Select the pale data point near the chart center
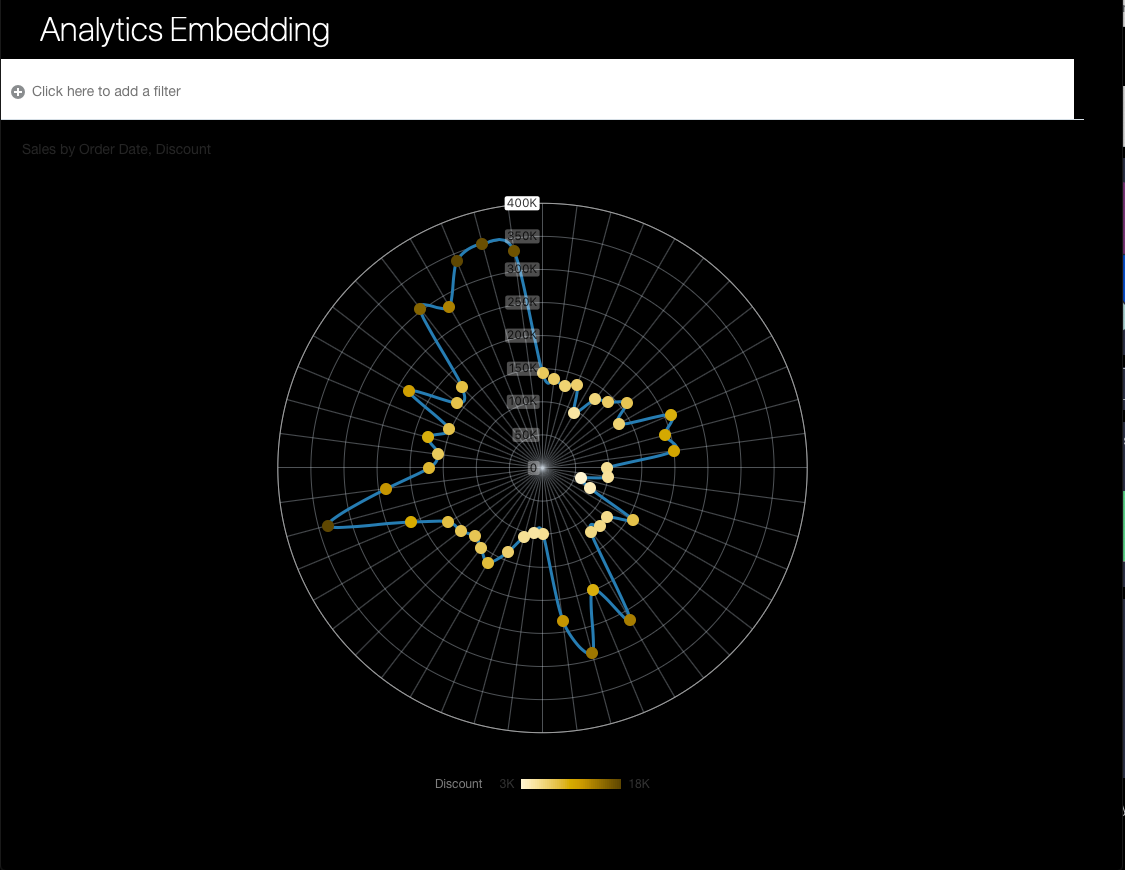This screenshot has width=1125, height=870. coord(581,478)
